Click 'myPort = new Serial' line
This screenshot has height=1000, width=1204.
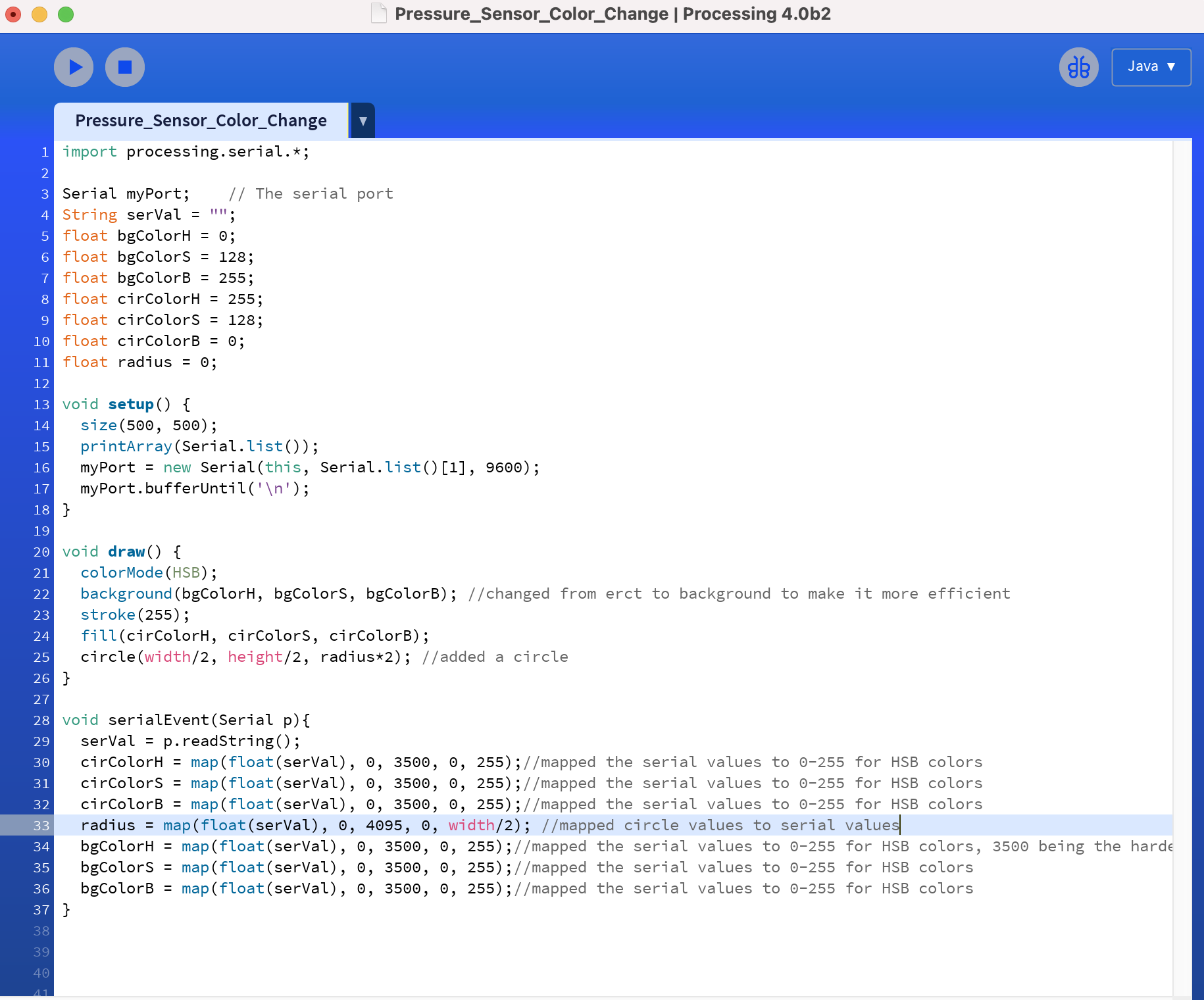point(310,467)
